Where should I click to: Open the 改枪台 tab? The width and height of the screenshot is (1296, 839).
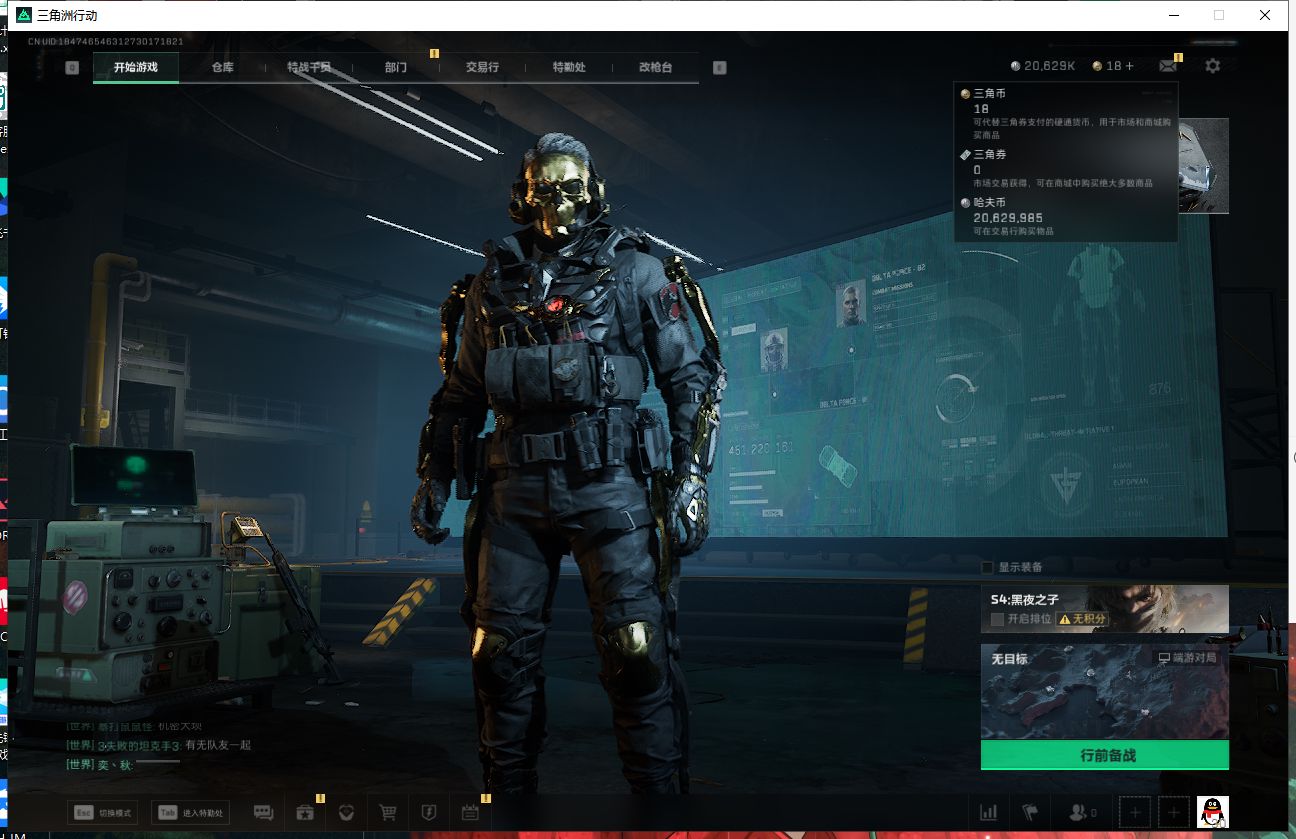pos(655,67)
